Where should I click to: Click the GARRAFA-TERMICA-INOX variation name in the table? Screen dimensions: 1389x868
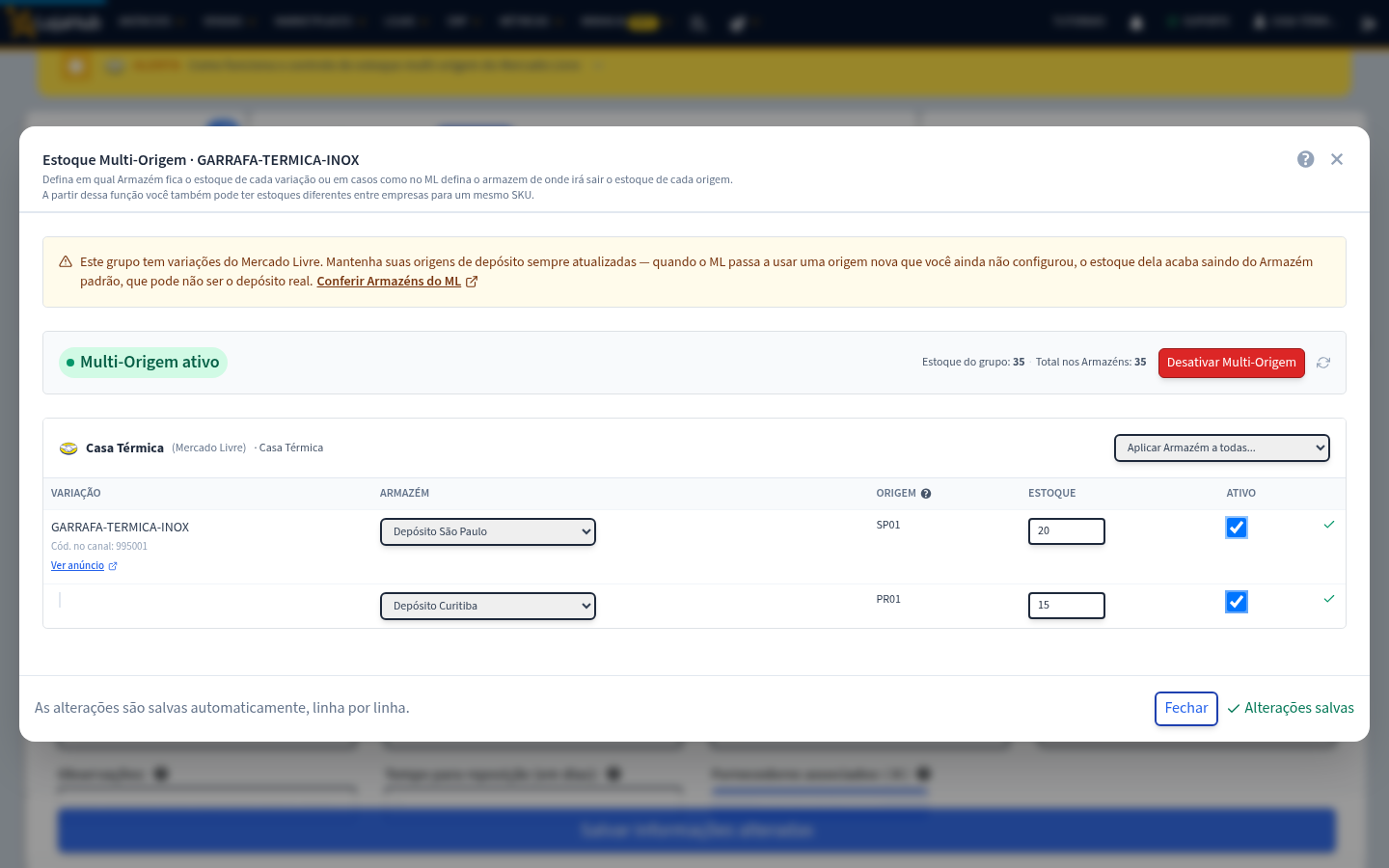[x=120, y=528]
